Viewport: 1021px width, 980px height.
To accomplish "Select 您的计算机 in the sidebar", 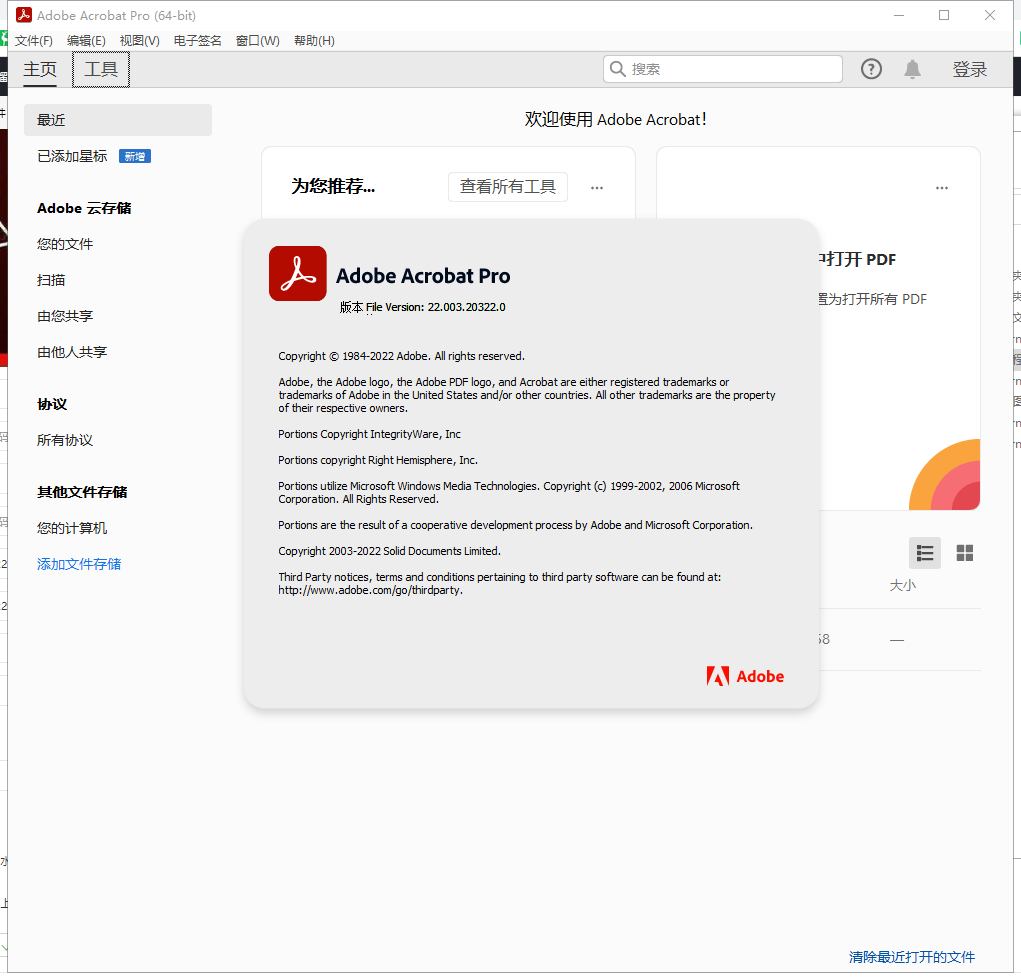I will click(x=72, y=528).
